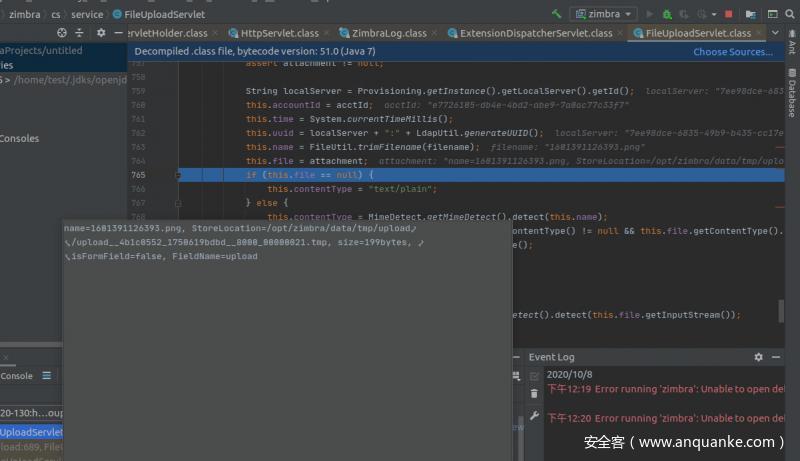Open Project panel settings gear

(x=101, y=33)
